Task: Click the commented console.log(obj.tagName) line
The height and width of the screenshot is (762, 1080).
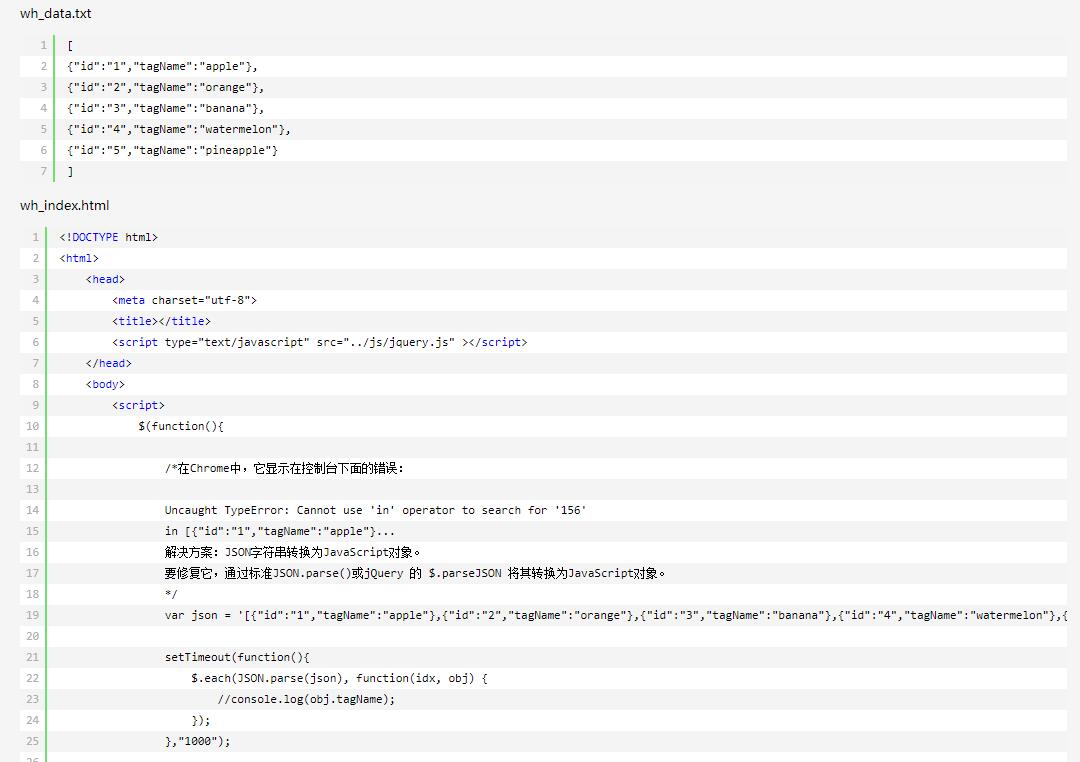Action: coord(307,699)
